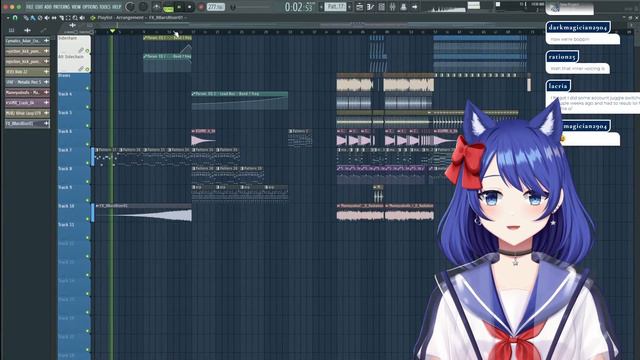Click the Channel rack view icon
The height and width of the screenshot is (360, 640).
pos(382,7)
